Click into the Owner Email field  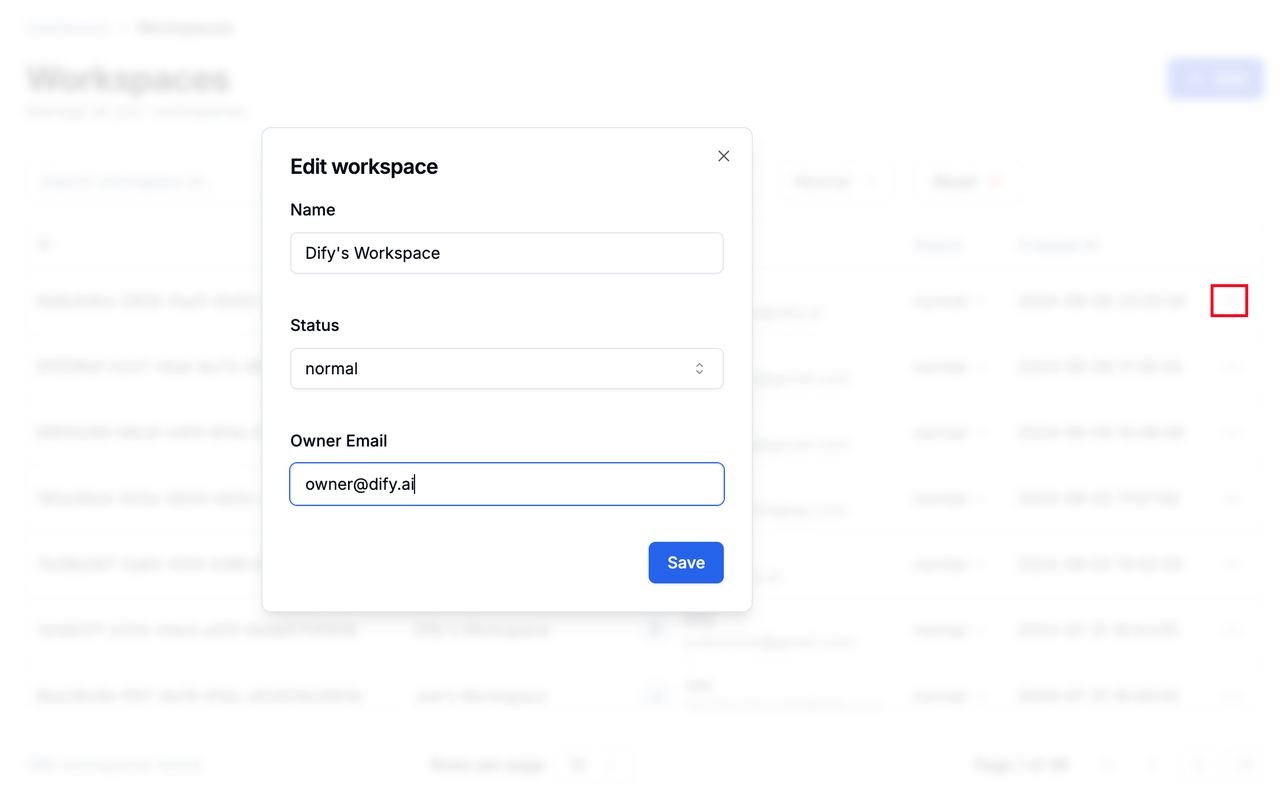tap(507, 484)
